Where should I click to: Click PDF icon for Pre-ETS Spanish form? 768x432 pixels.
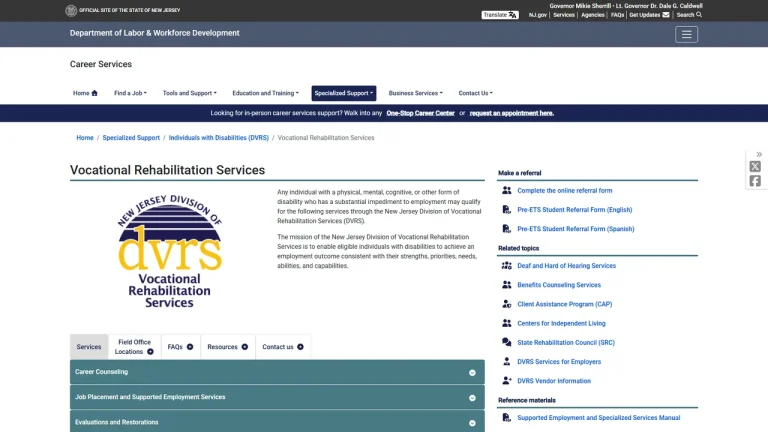point(506,229)
